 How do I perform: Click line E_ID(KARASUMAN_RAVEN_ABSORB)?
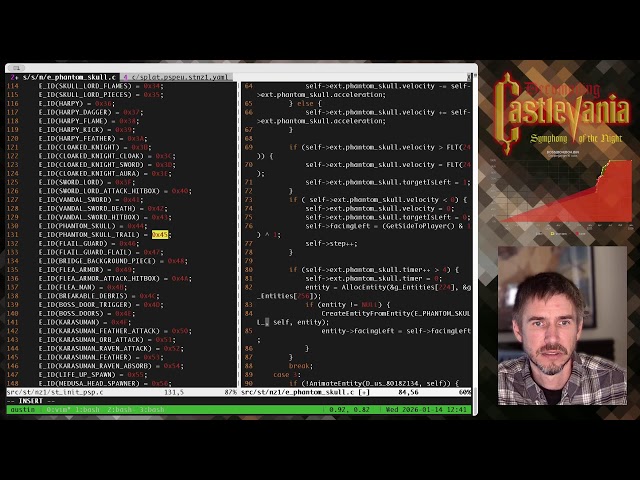click(x=111, y=366)
